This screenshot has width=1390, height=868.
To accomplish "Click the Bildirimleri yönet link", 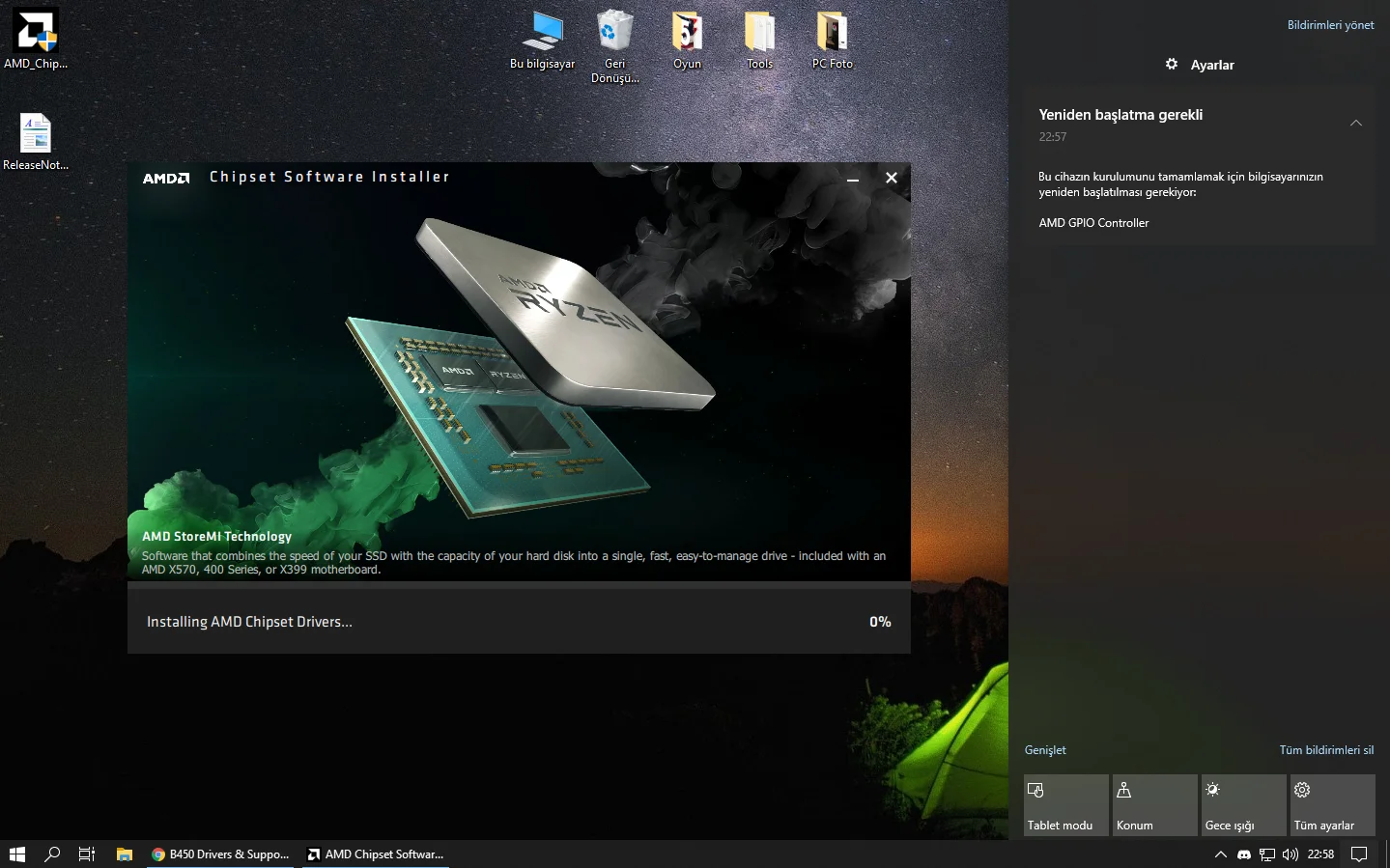I will 1330,25.
